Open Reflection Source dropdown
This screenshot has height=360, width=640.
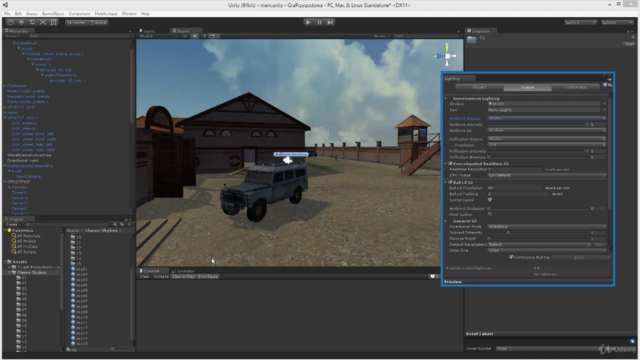[x=547, y=139]
